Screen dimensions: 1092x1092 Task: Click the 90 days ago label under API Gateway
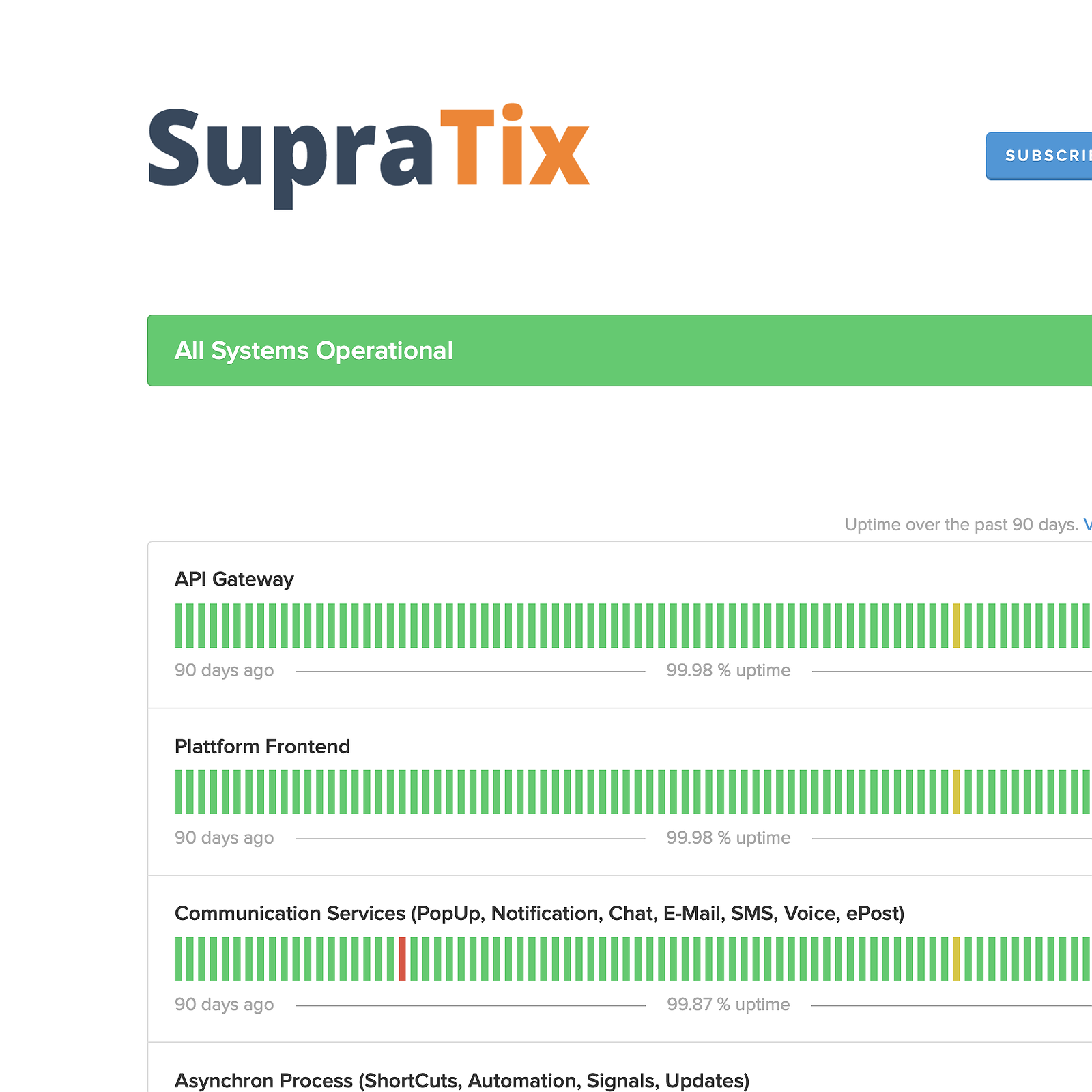(x=224, y=671)
